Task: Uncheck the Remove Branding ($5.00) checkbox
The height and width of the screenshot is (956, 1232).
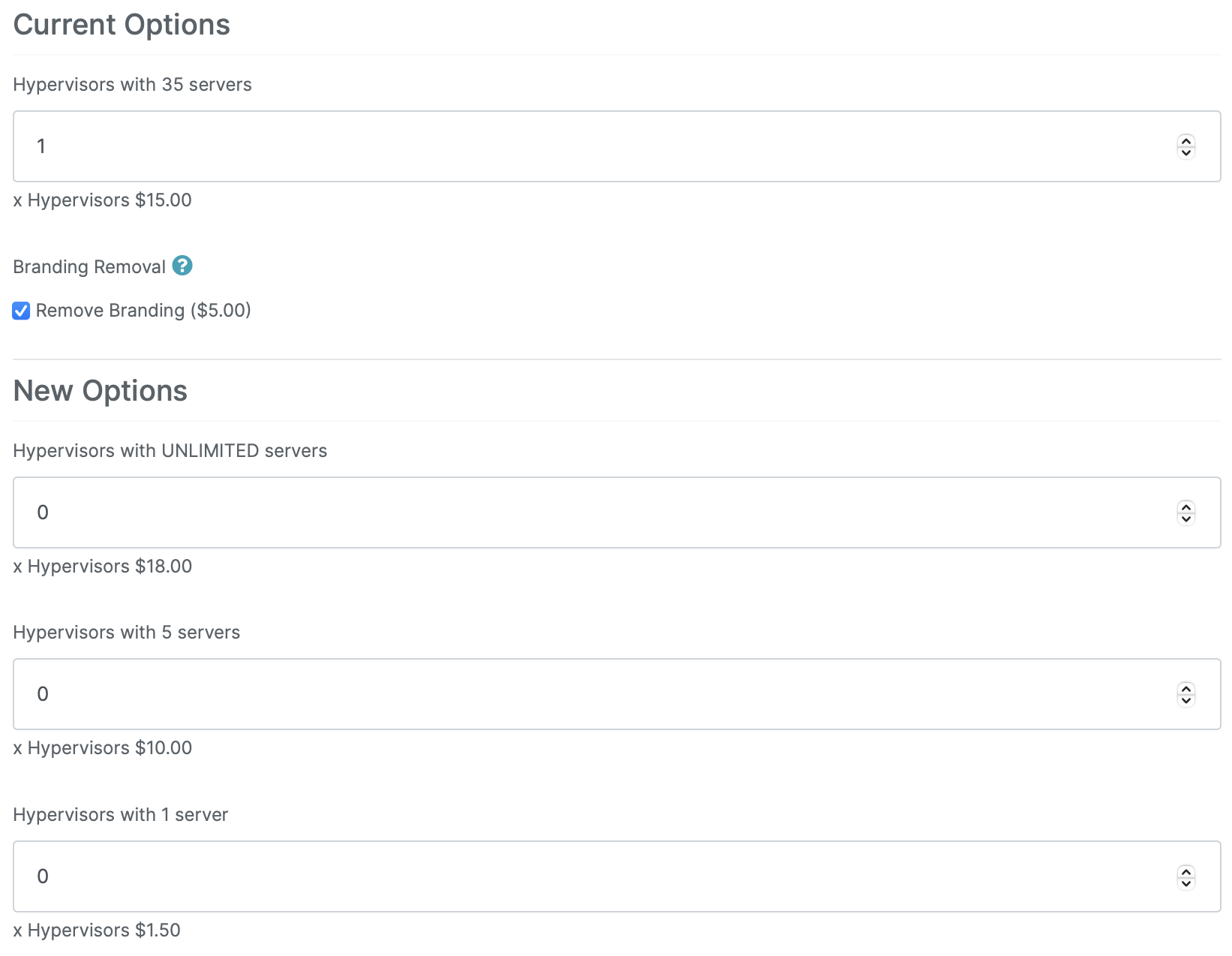Action: (21, 311)
